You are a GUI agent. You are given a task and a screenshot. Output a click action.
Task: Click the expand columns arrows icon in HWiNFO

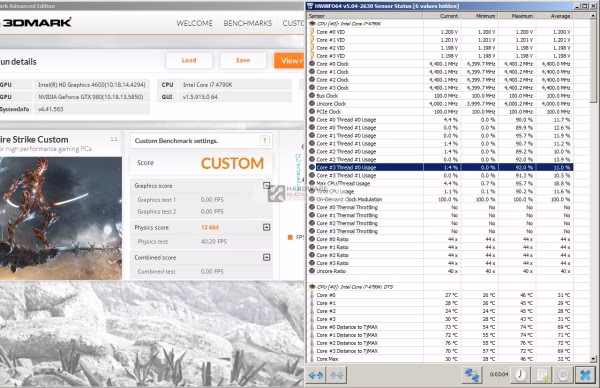[x=316, y=375]
